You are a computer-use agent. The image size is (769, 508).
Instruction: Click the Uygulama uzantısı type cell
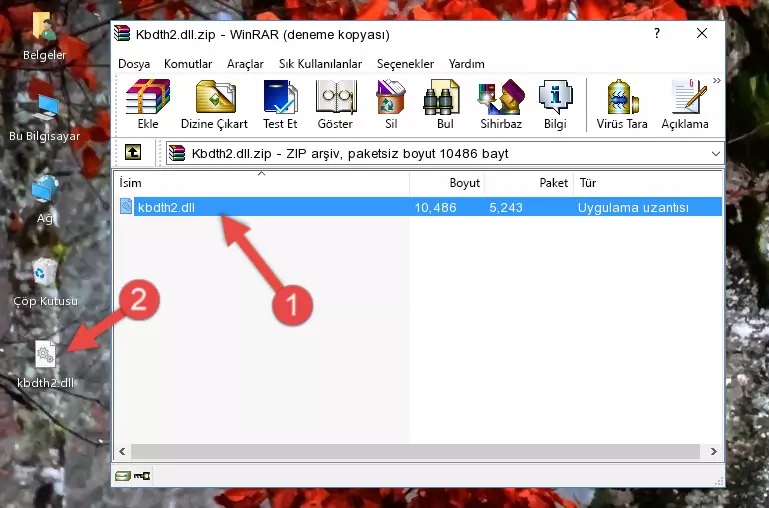[x=633, y=207]
